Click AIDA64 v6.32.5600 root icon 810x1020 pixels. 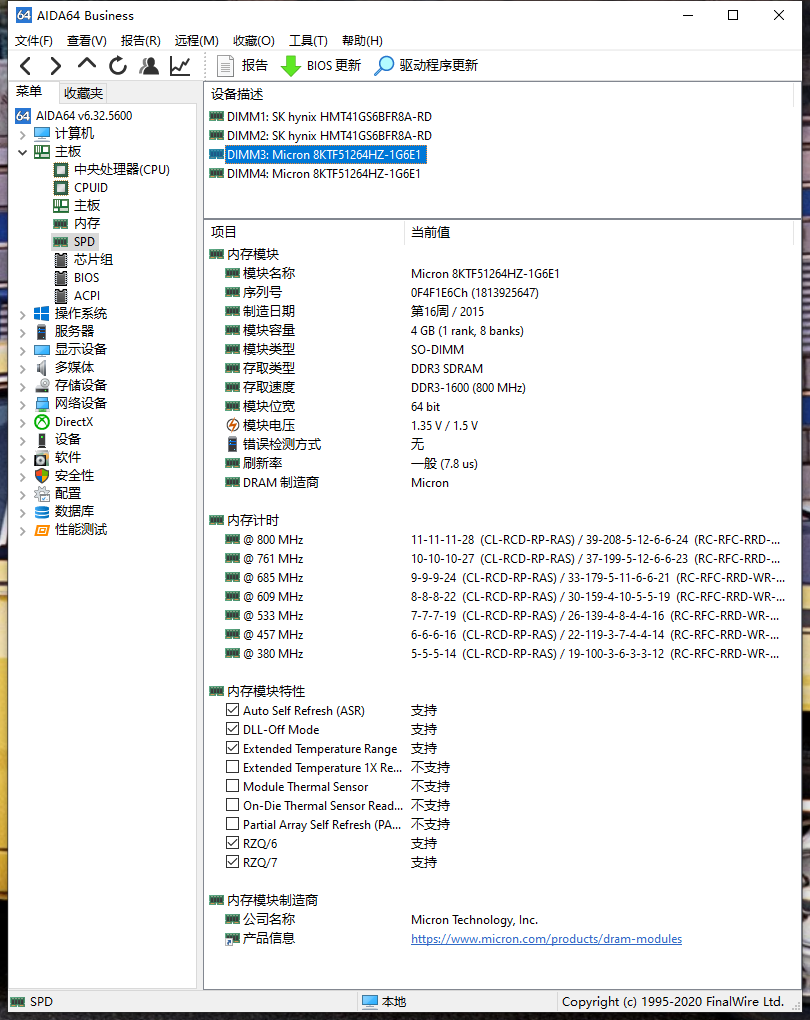[x=23, y=116]
